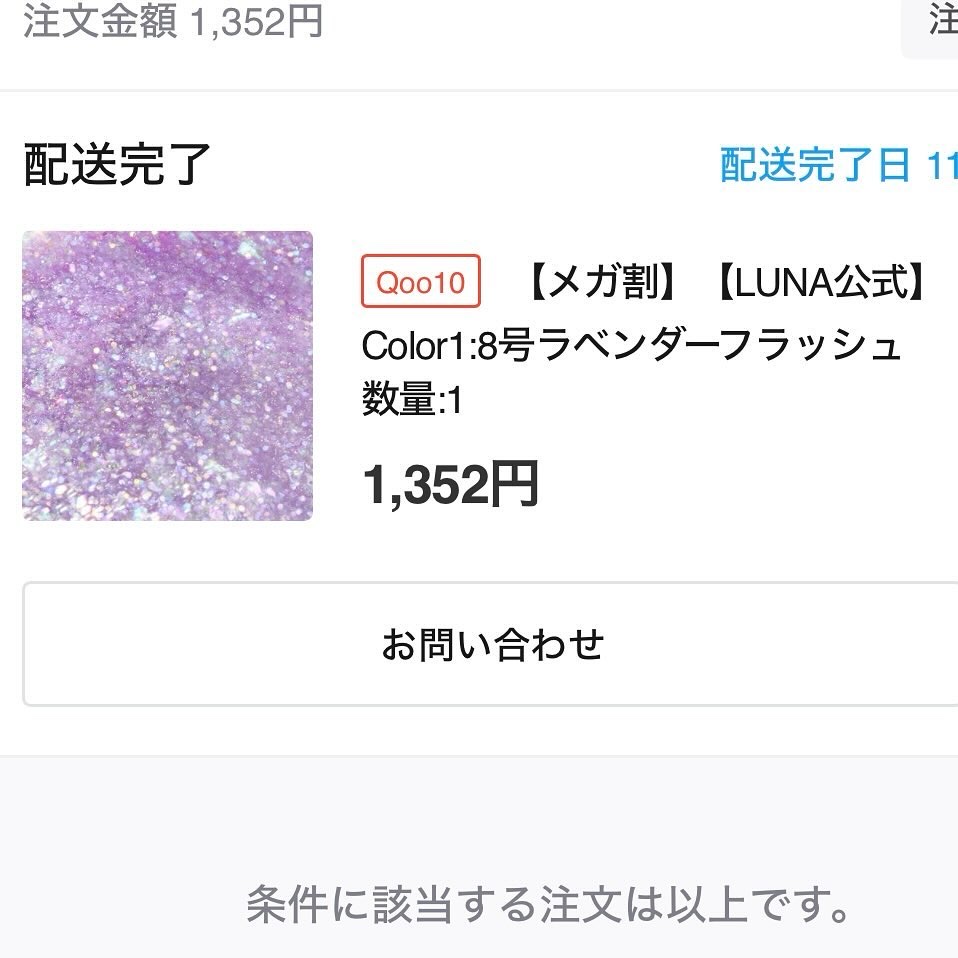Click the 【LUNA公式】 shop label
The width and height of the screenshot is (958, 958).
pos(818,283)
